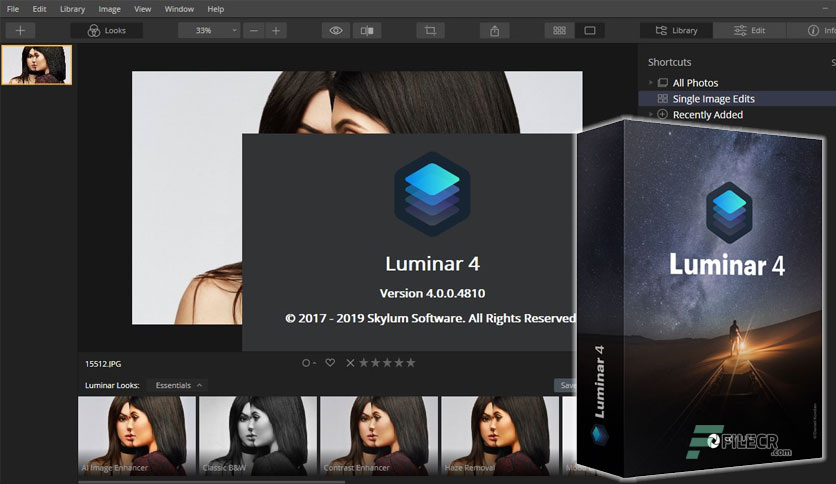Expand the Recently Added tree arrow

[x=650, y=114]
